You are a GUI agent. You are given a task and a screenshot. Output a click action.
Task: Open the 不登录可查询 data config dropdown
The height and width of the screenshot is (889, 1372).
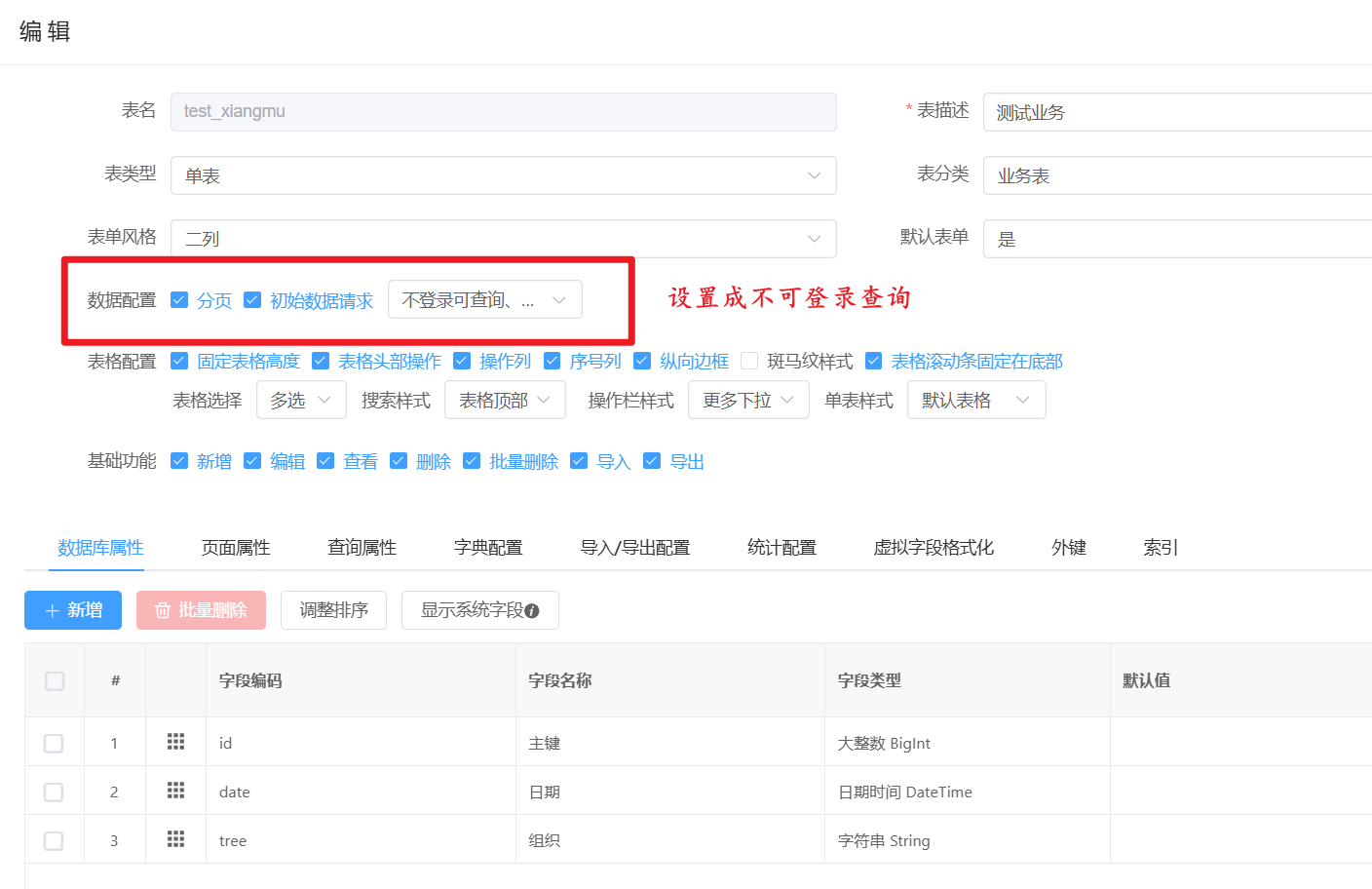point(484,300)
